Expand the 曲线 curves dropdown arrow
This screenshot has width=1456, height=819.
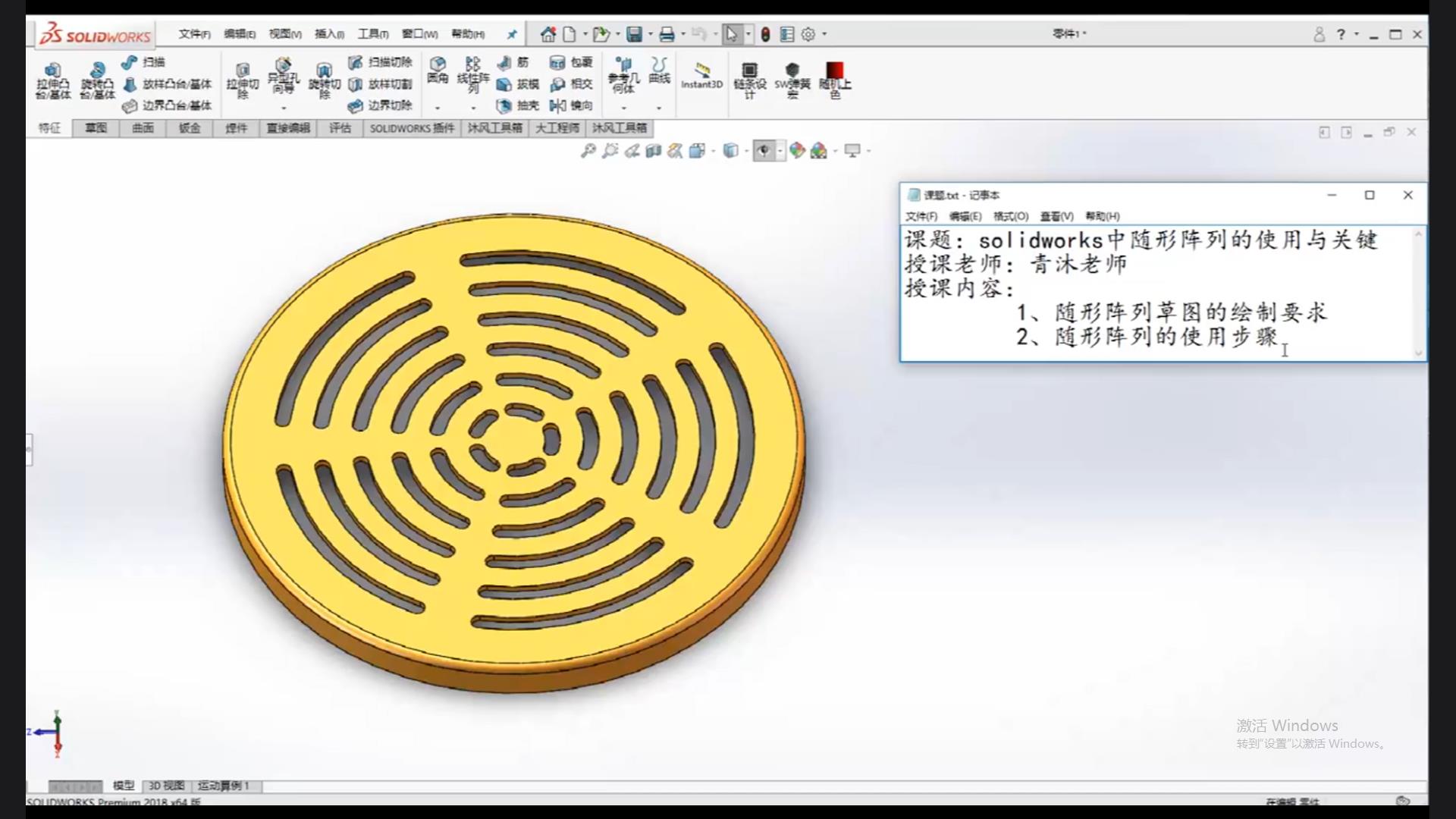660,108
